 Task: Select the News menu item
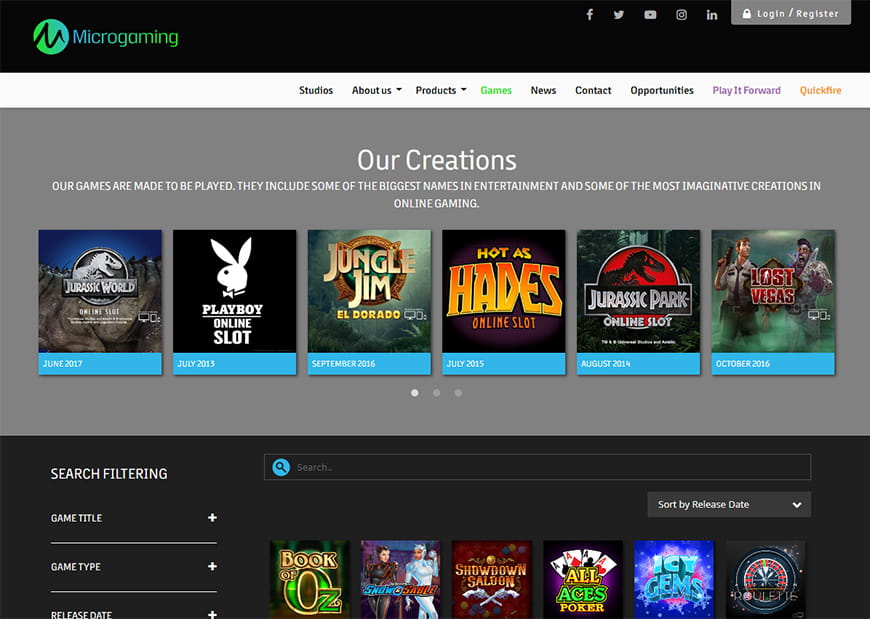pos(543,90)
